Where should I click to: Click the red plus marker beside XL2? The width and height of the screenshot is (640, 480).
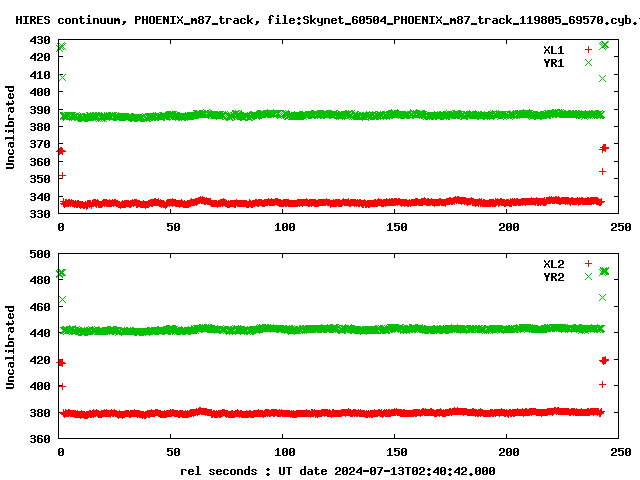point(588,263)
